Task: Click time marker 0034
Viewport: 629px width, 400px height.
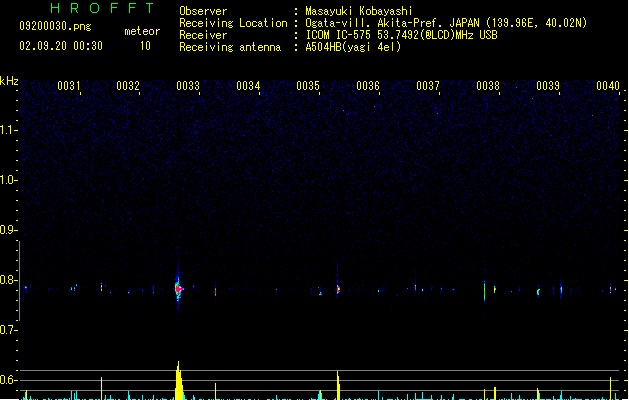Action: [248, 85]
